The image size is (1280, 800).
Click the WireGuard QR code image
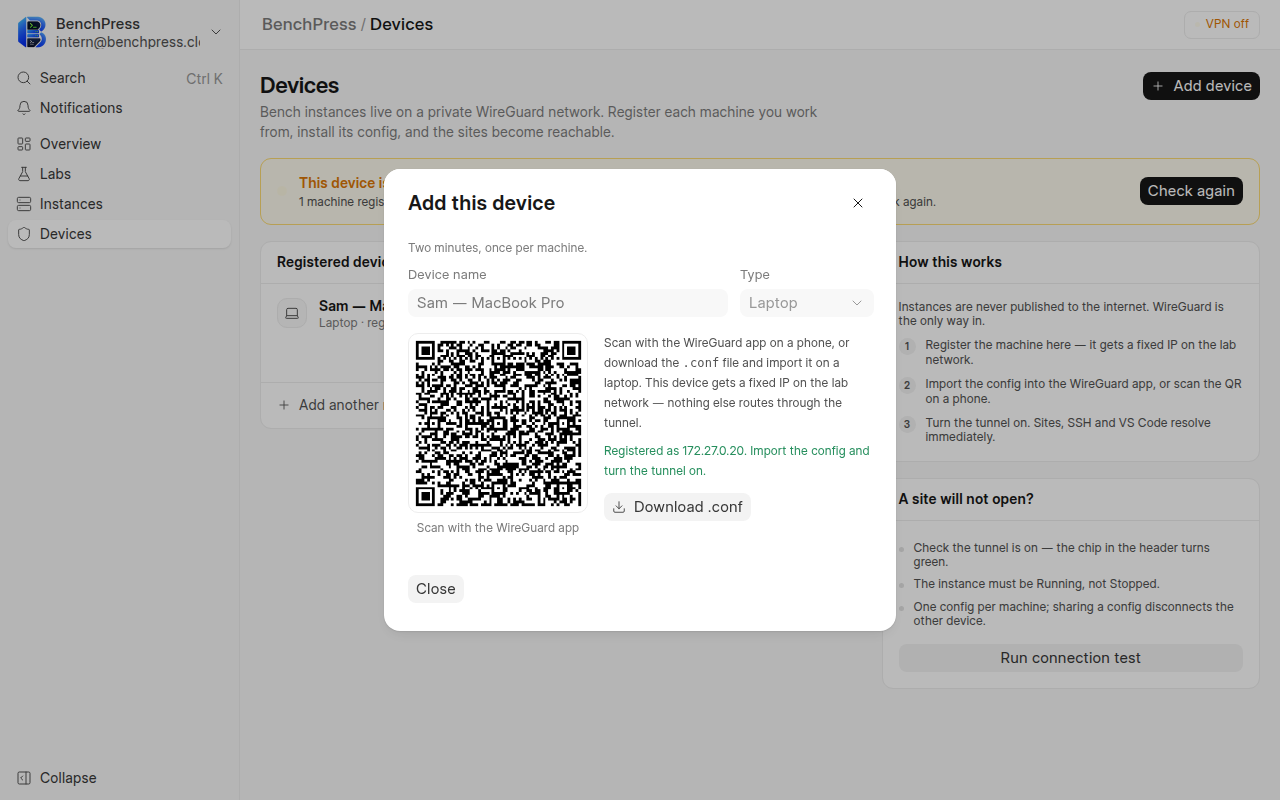click(498, 423)
